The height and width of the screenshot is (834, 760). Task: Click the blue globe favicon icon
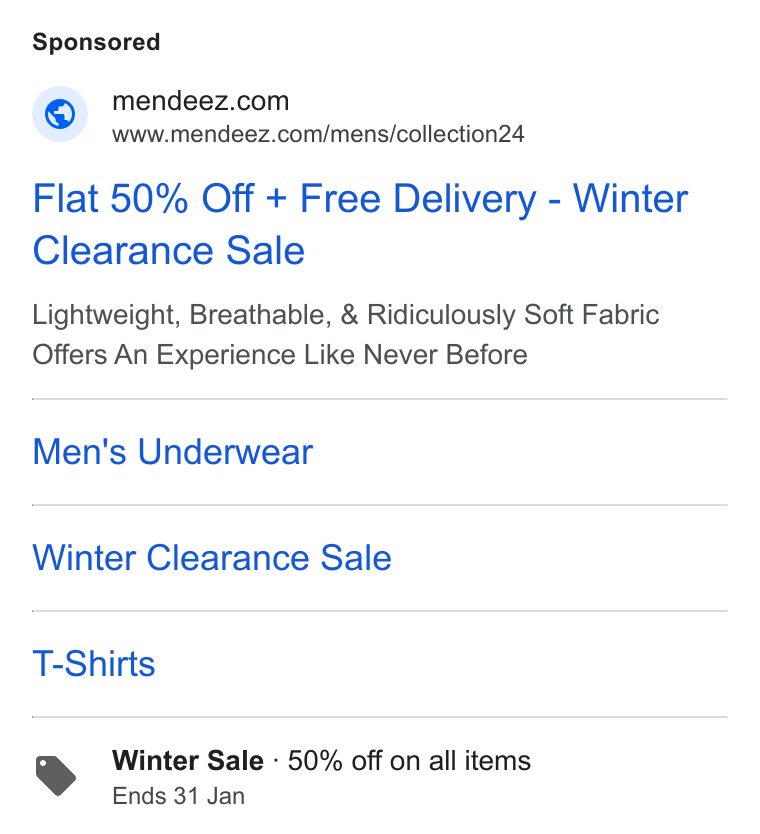(x=60, y=114)
